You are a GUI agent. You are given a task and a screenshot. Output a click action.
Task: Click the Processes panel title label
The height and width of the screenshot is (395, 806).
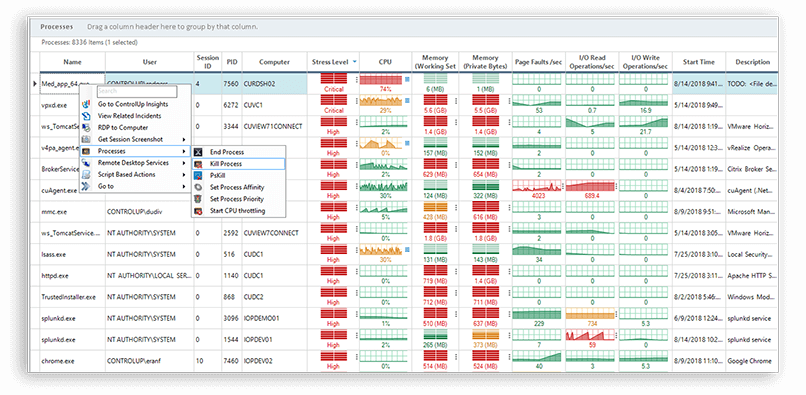click(57, 27)
